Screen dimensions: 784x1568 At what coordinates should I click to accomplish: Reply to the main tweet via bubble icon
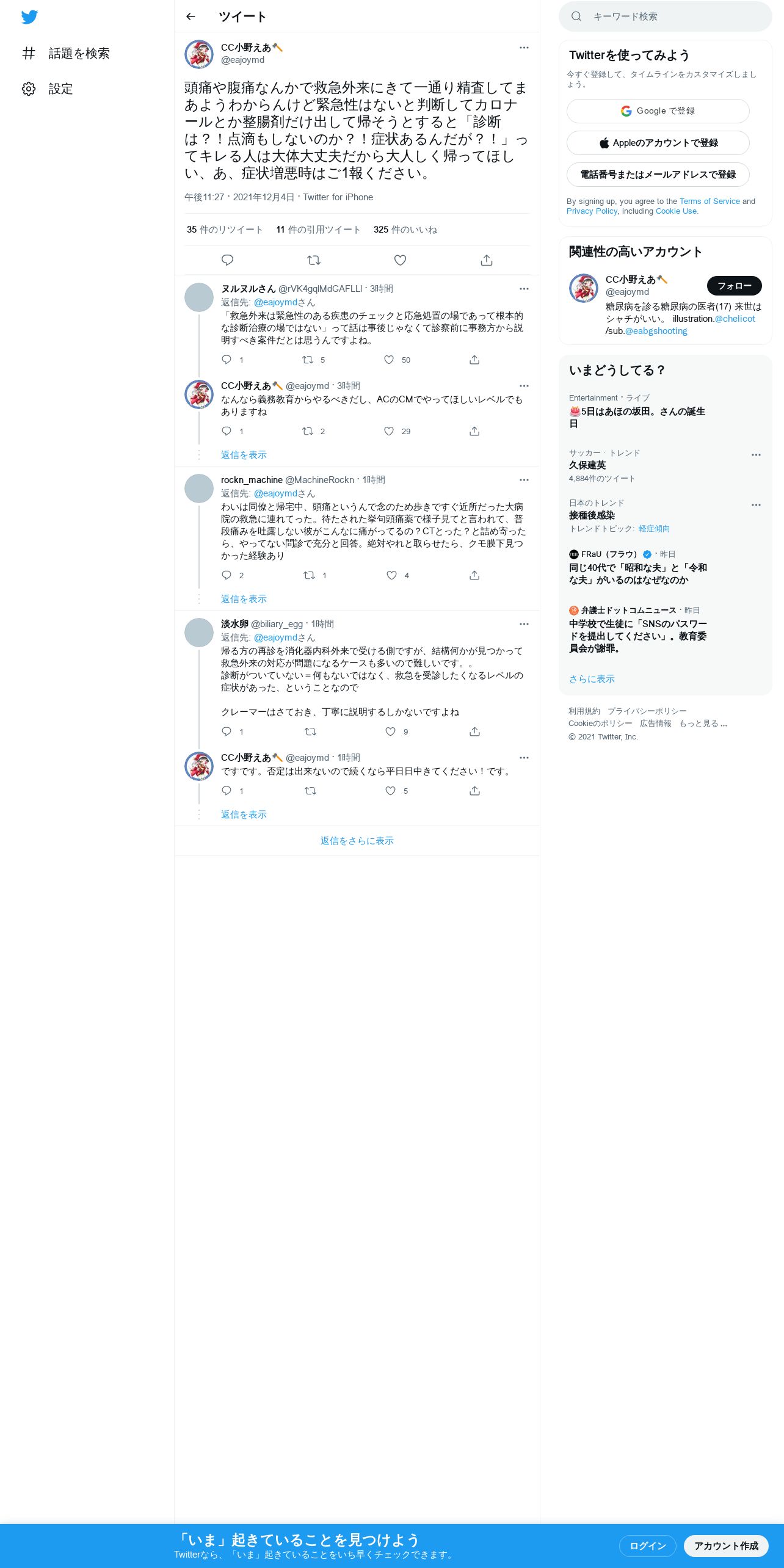coord(227,260)
